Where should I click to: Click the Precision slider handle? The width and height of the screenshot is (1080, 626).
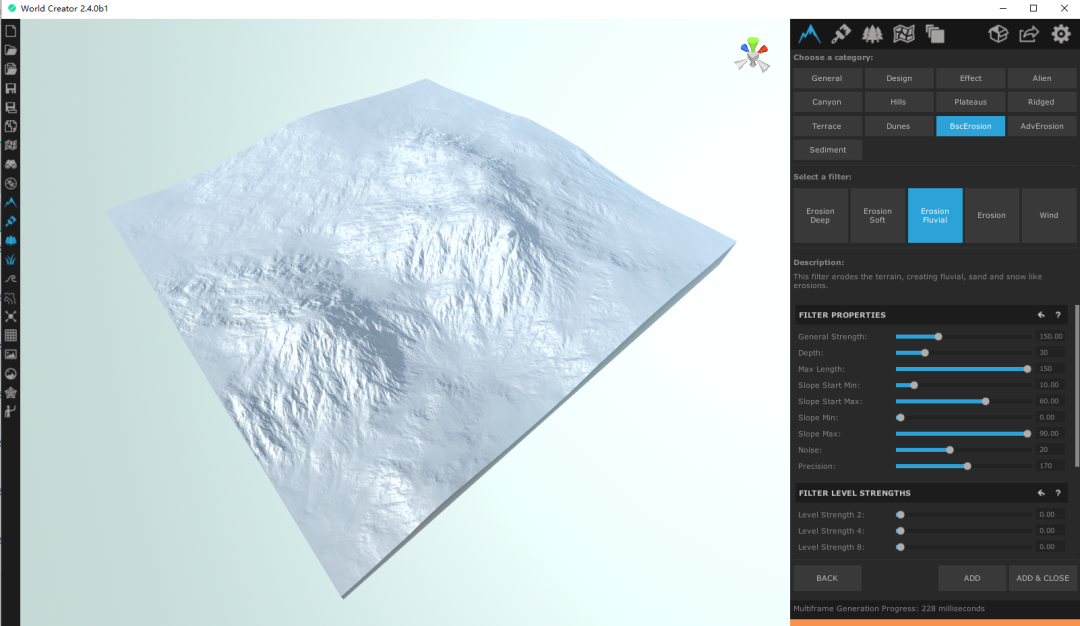968,466
